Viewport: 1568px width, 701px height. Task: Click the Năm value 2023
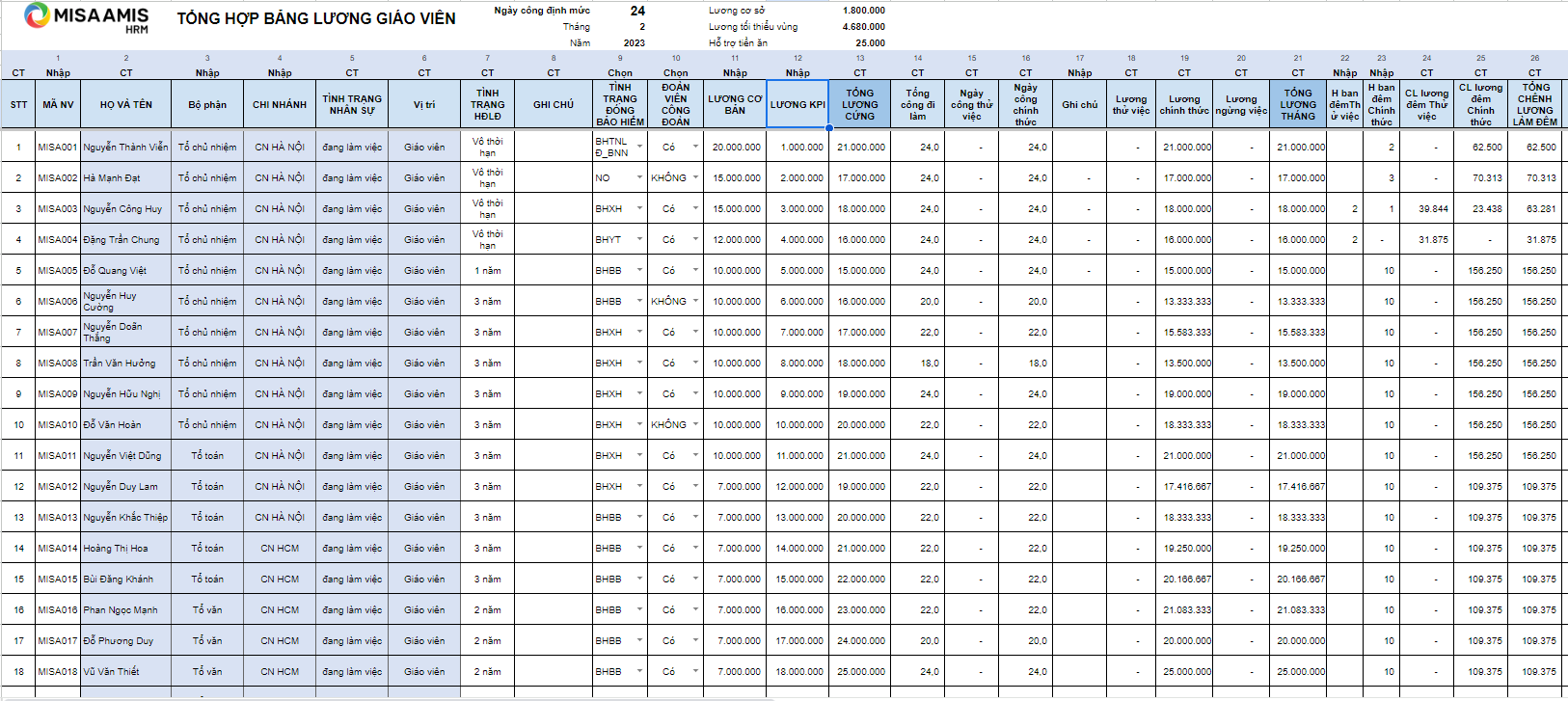click(635, 42)
